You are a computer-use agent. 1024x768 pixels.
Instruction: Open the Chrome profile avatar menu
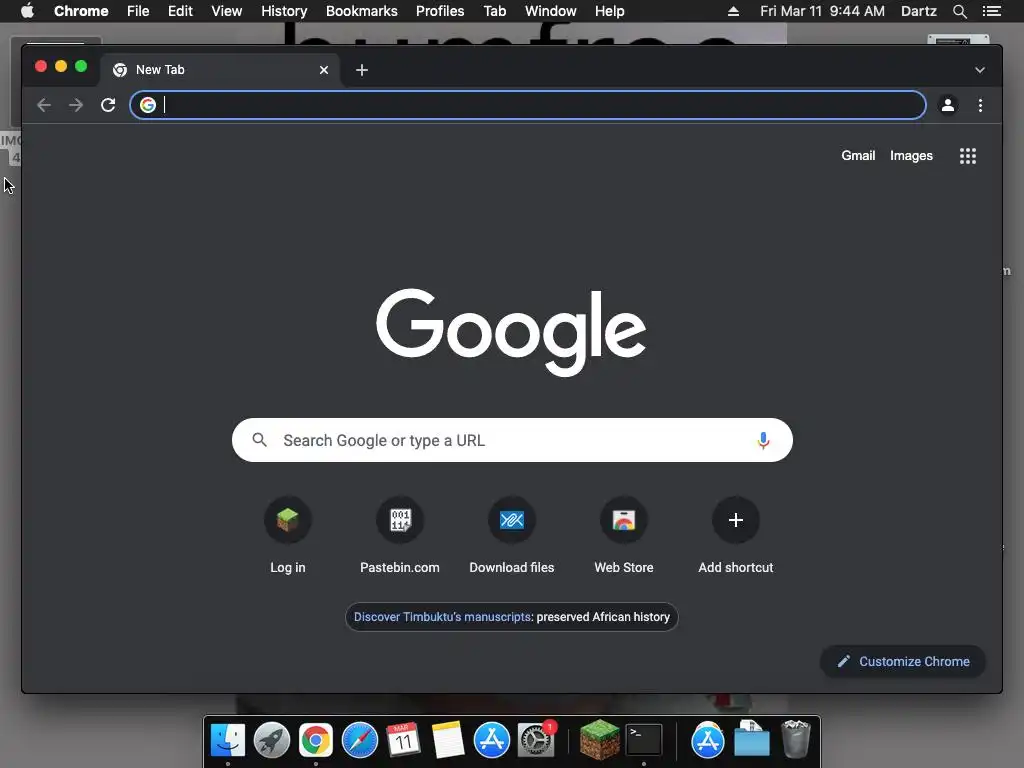pyautogui.click(x=948, y=105)
